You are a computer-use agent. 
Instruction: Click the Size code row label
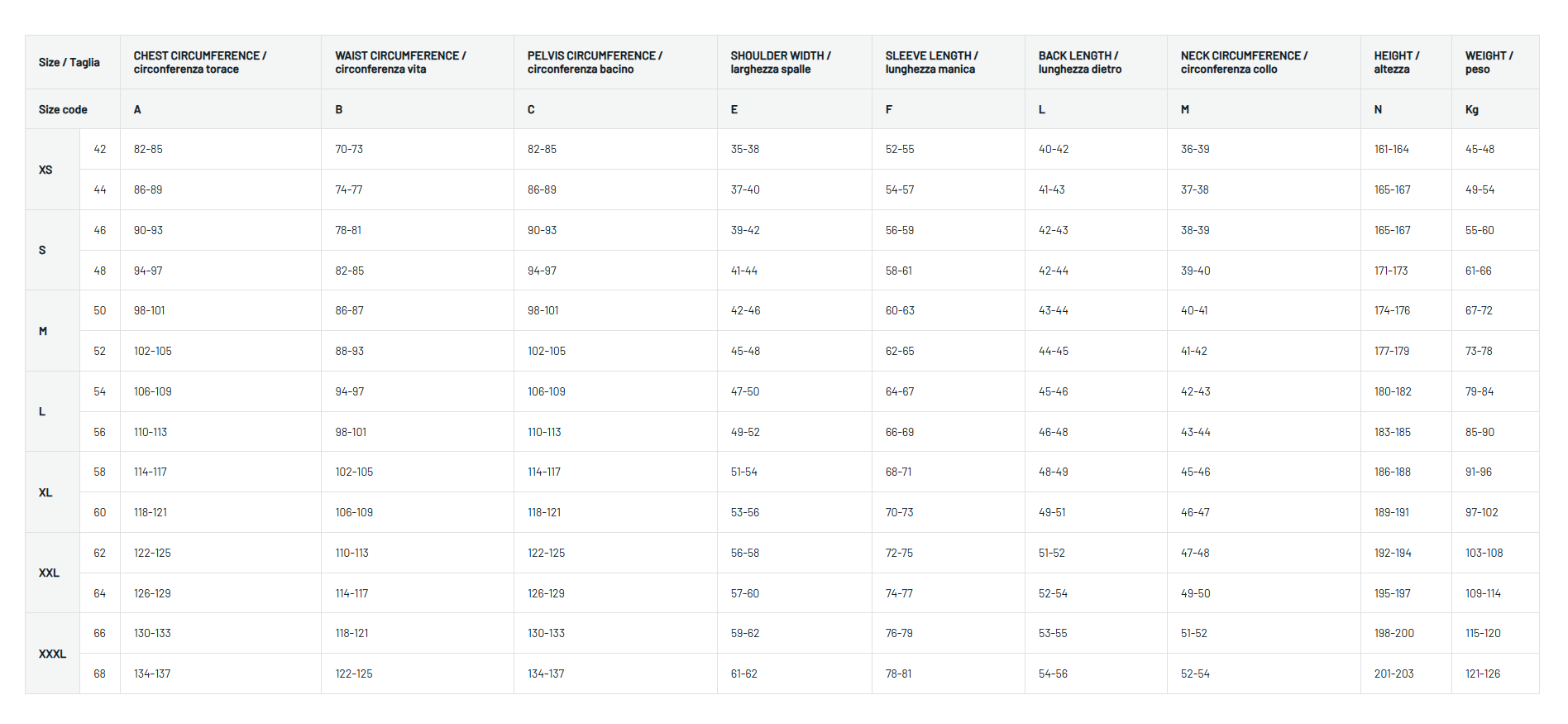(x=63, y=109)
